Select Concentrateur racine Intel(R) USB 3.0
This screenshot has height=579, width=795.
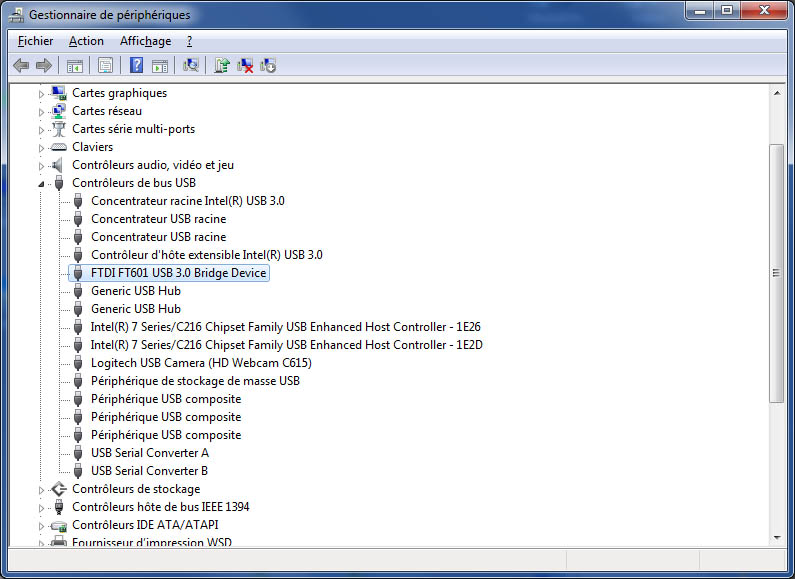188,201
